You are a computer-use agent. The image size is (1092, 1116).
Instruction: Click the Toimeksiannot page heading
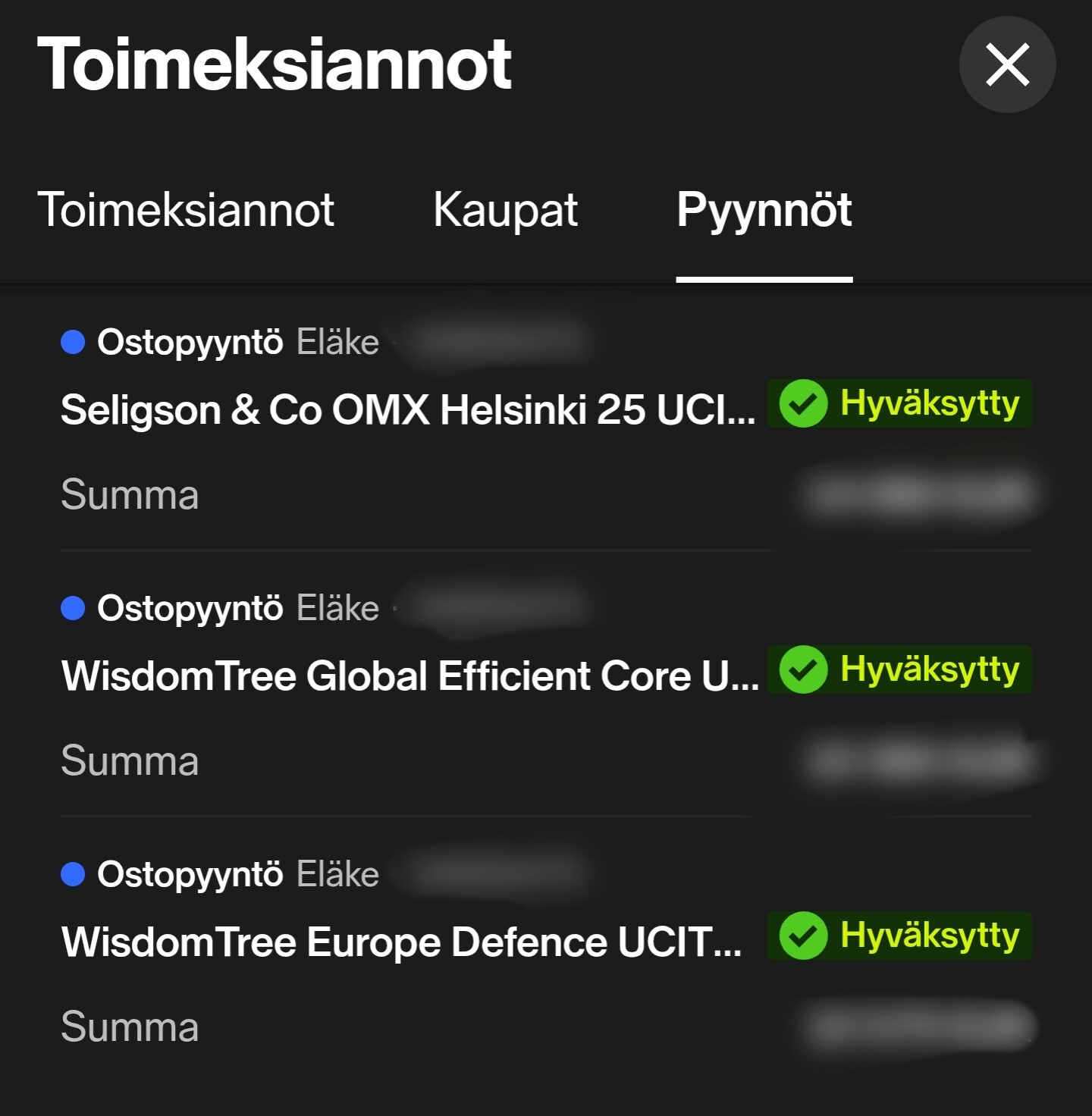point(275,65)
